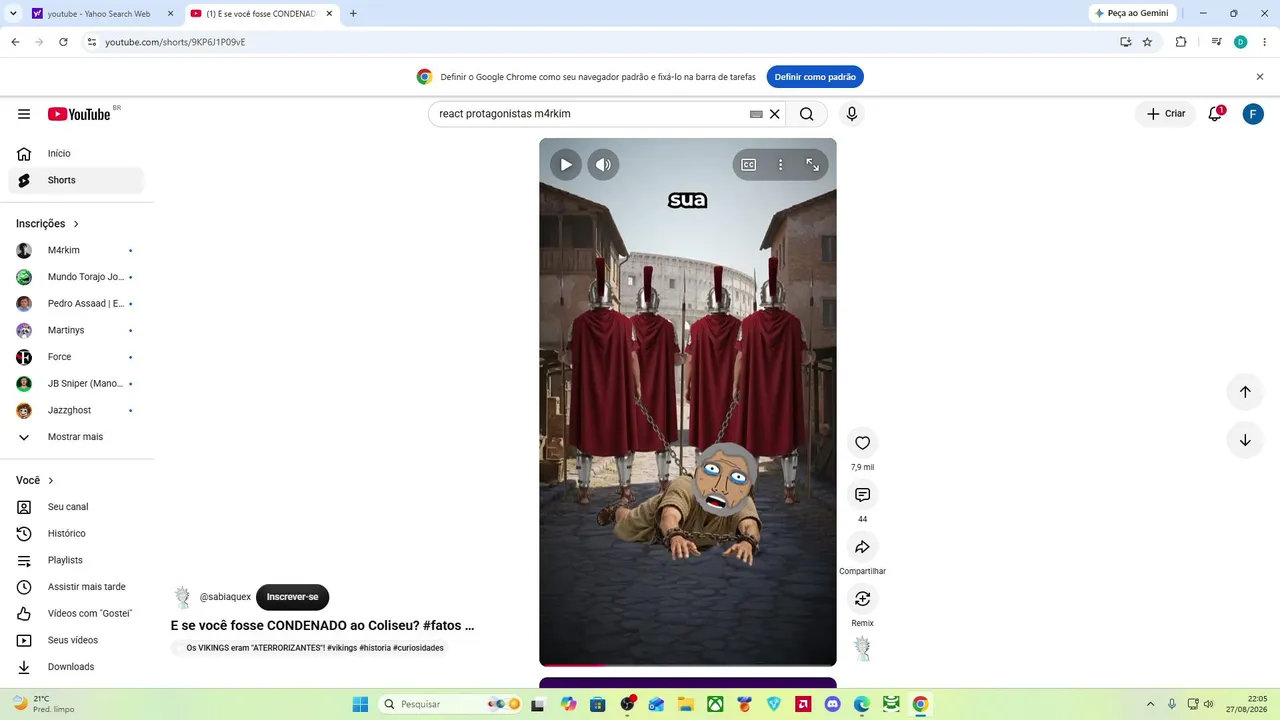Start voice search with microphone
This screenshot has height=720, width=1280.
(x=852, y=114)
